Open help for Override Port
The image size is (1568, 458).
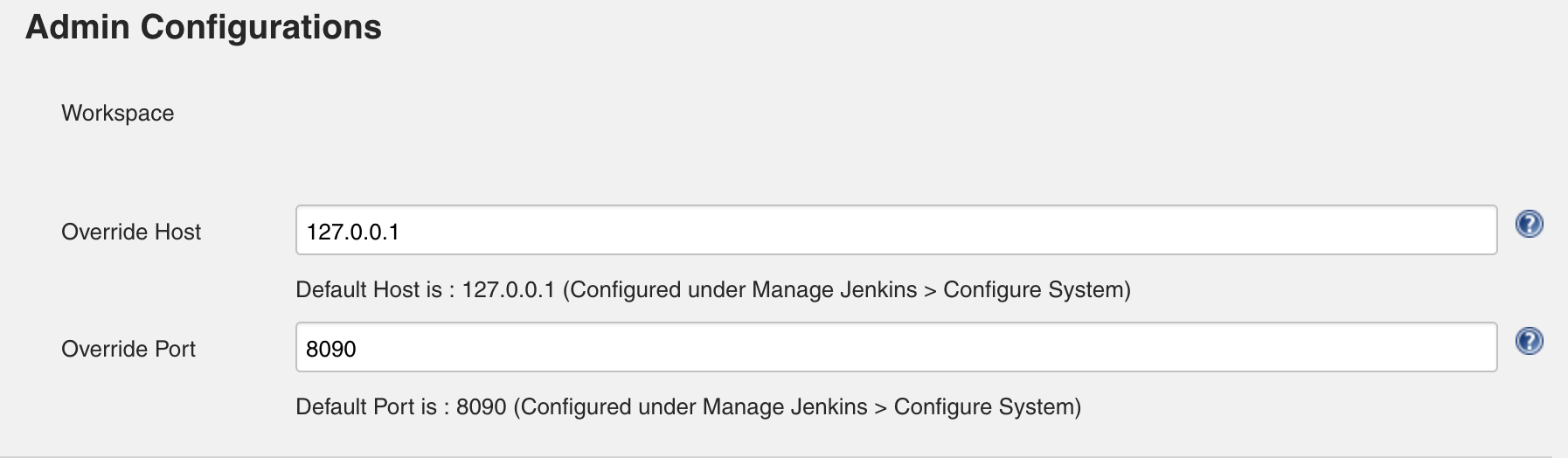(1529, 341)
